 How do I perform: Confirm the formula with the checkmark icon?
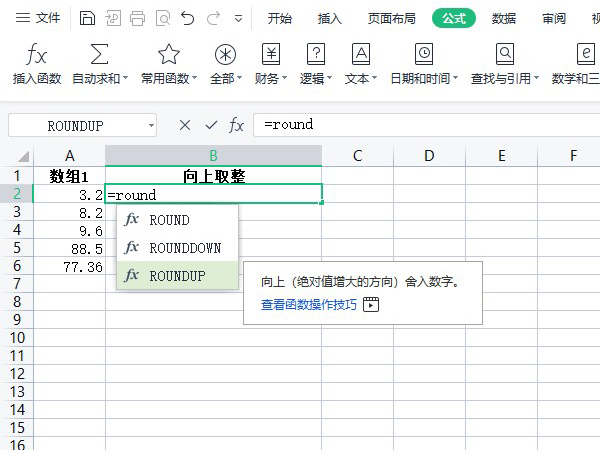(x=210, y=125)
